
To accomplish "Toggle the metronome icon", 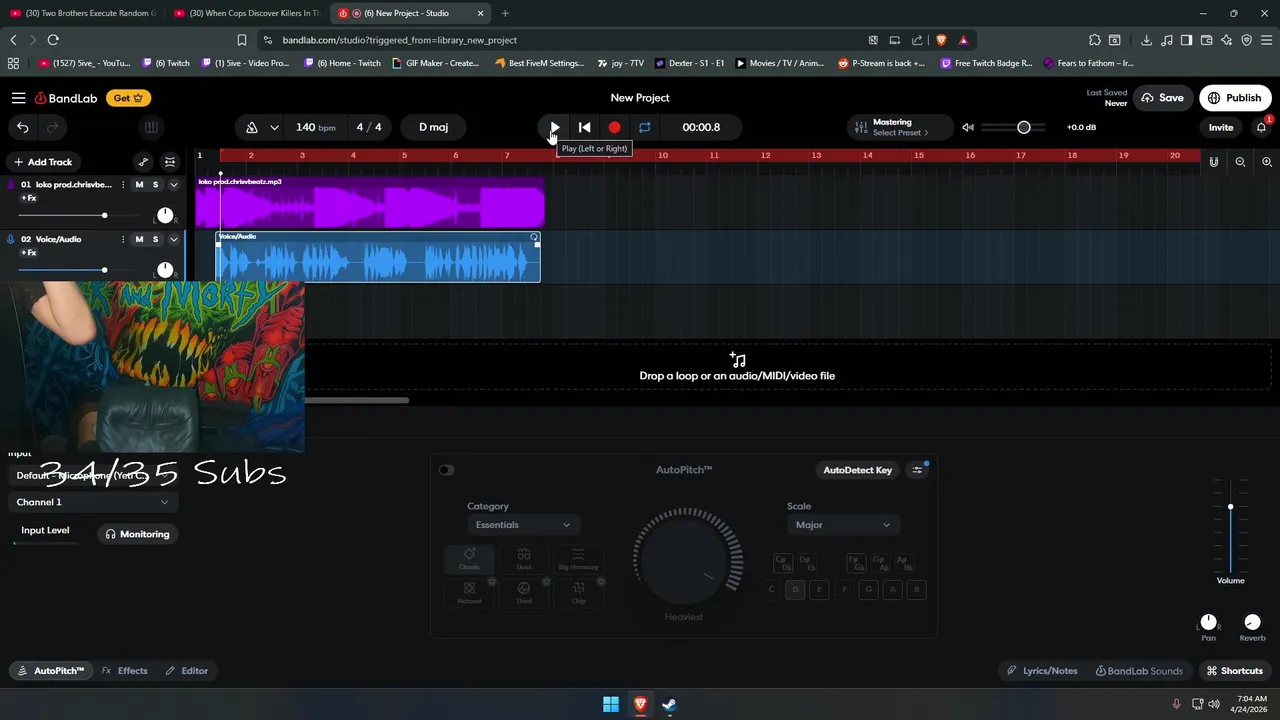I will (x=252, y=127).
